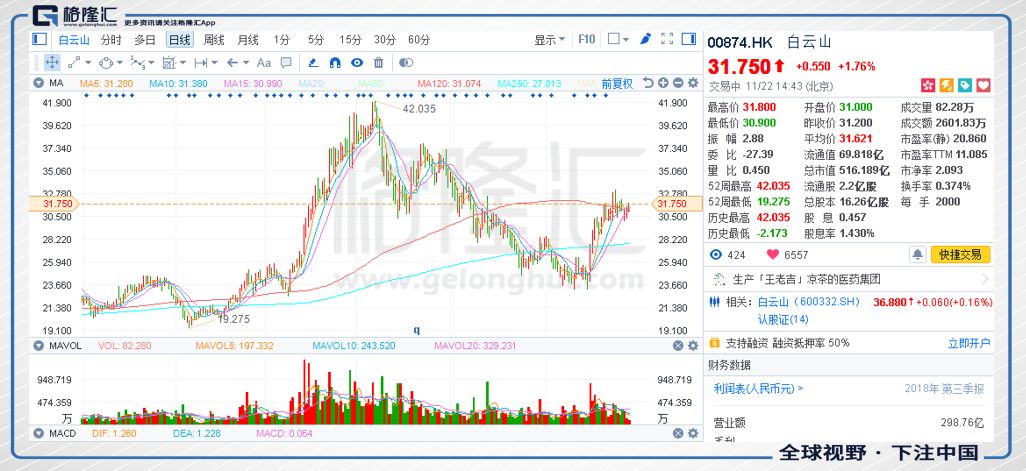
Task: Select the 30分 interval
Action: 385,40
